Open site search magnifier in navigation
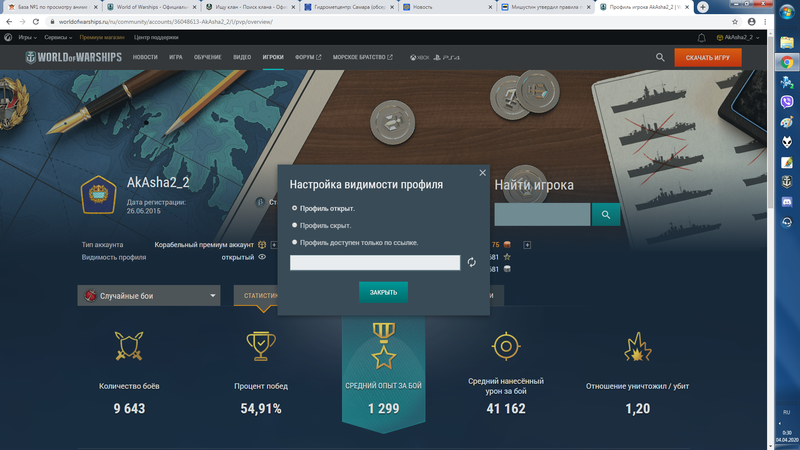 [x=660, y=58]
